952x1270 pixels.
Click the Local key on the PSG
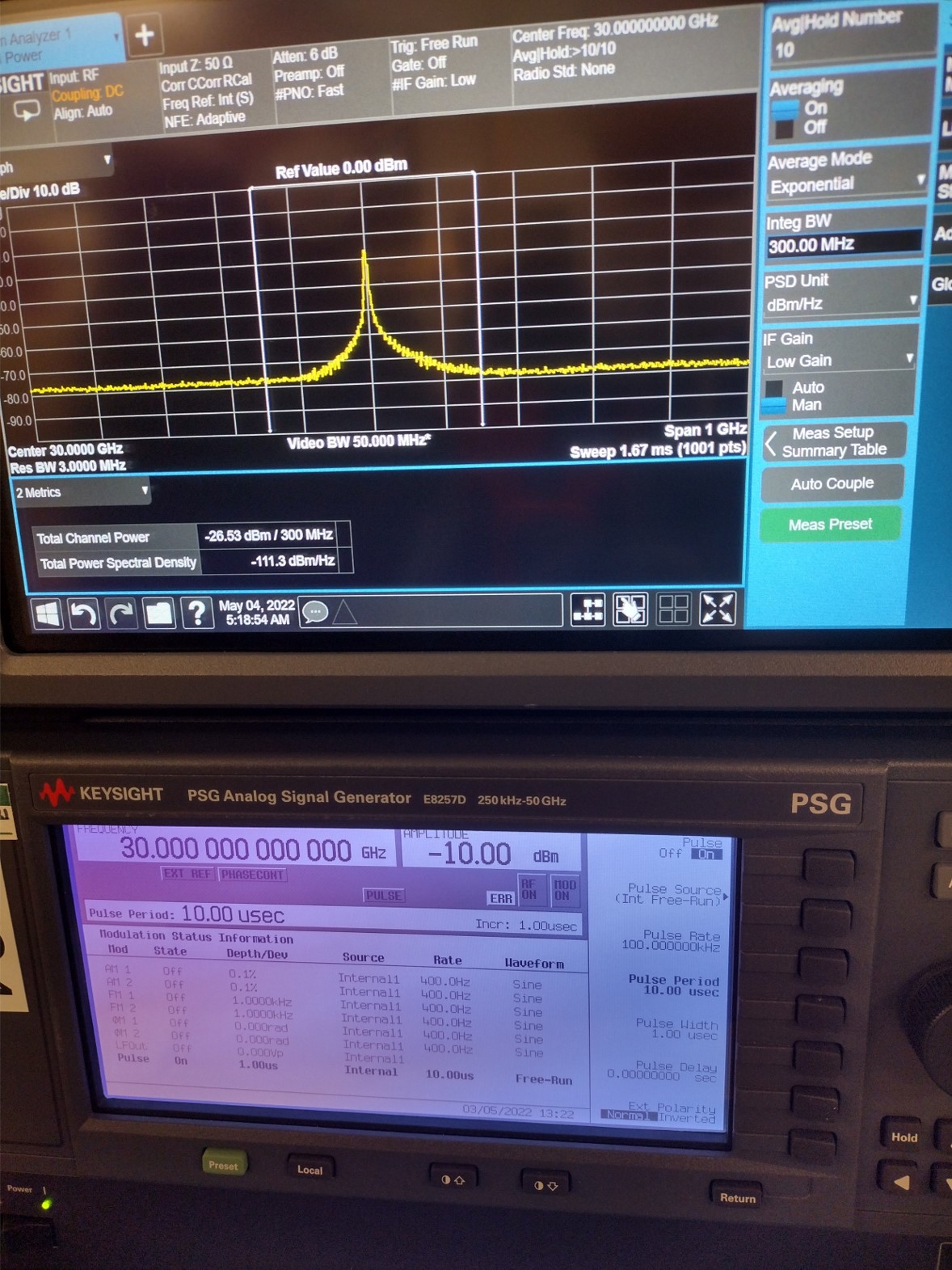point(310,1169)
